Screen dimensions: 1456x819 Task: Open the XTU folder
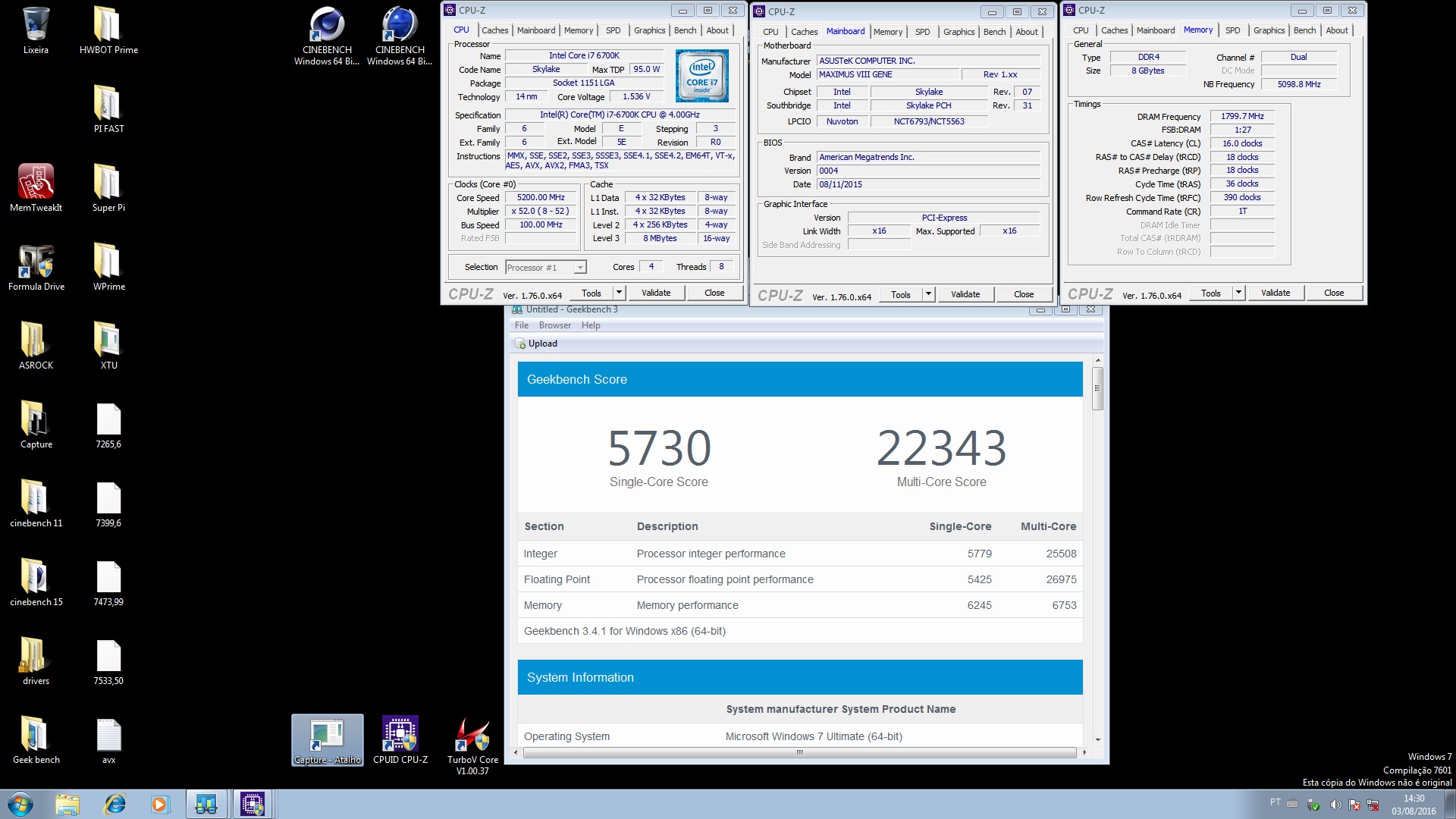coord(108,346)
